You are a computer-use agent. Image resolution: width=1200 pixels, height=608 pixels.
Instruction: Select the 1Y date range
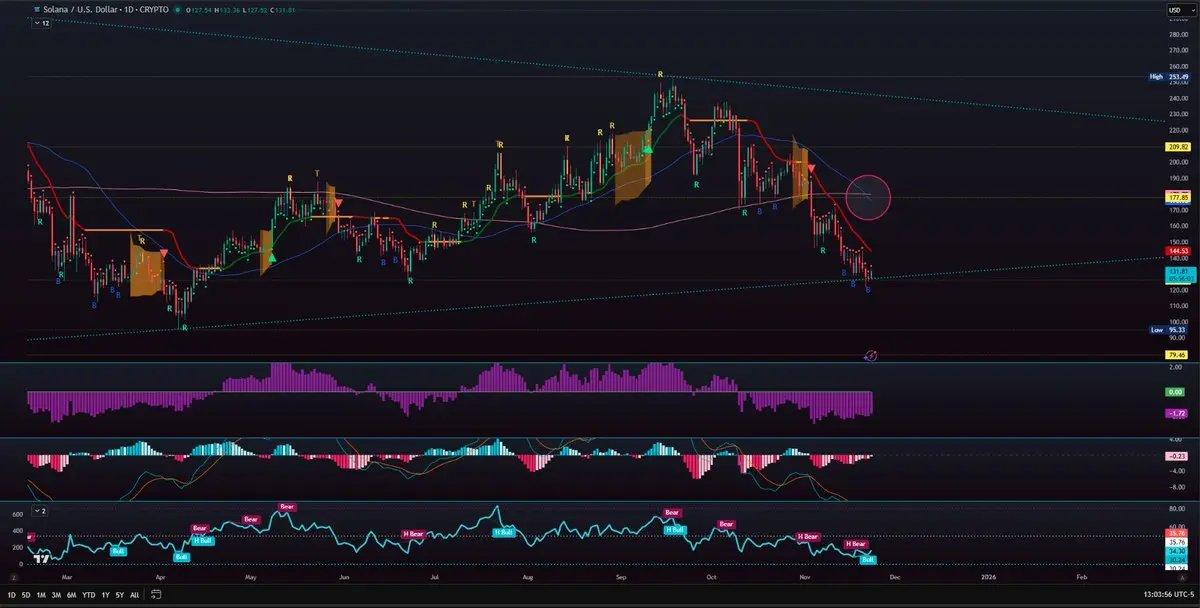pos(106,594)
